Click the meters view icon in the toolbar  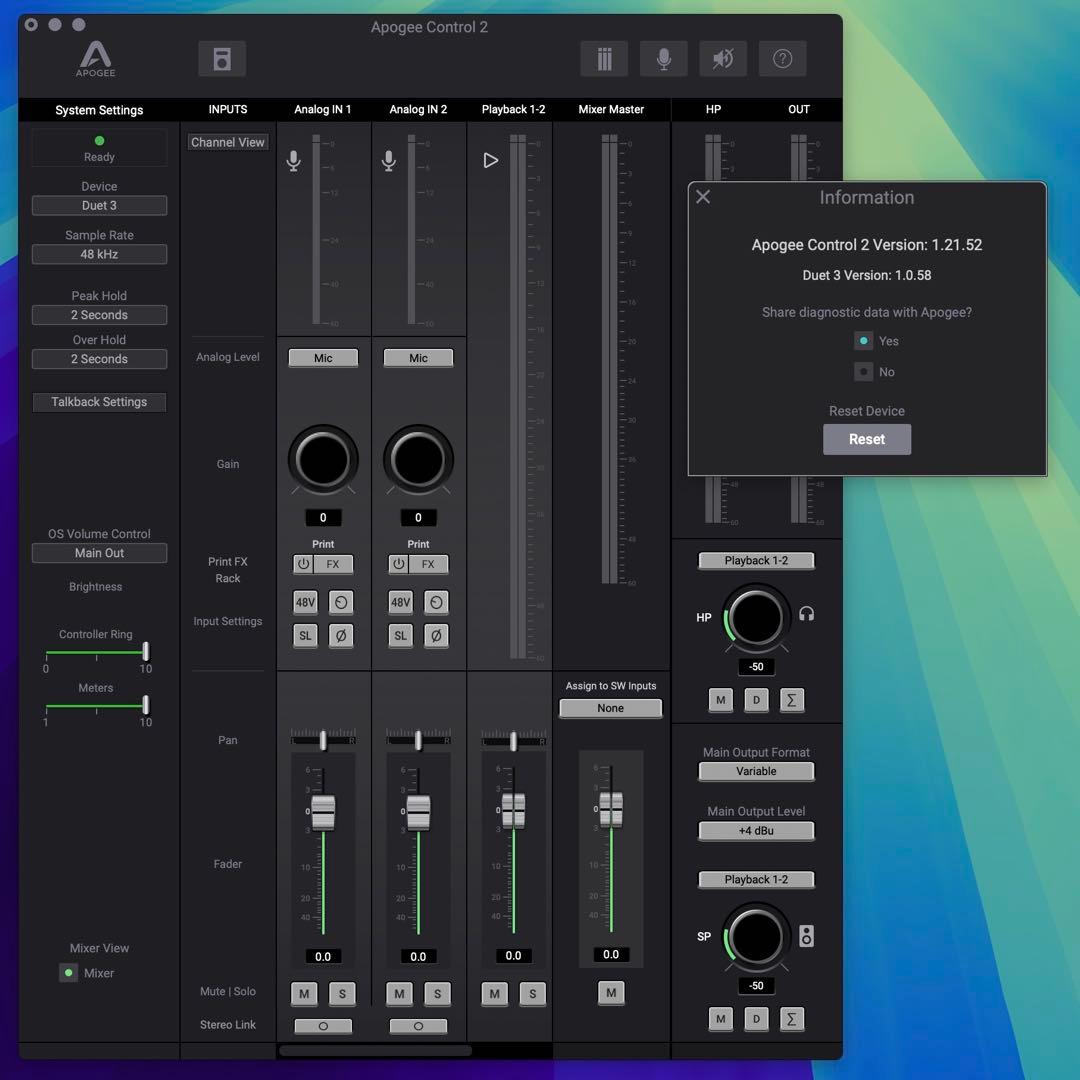603,58
